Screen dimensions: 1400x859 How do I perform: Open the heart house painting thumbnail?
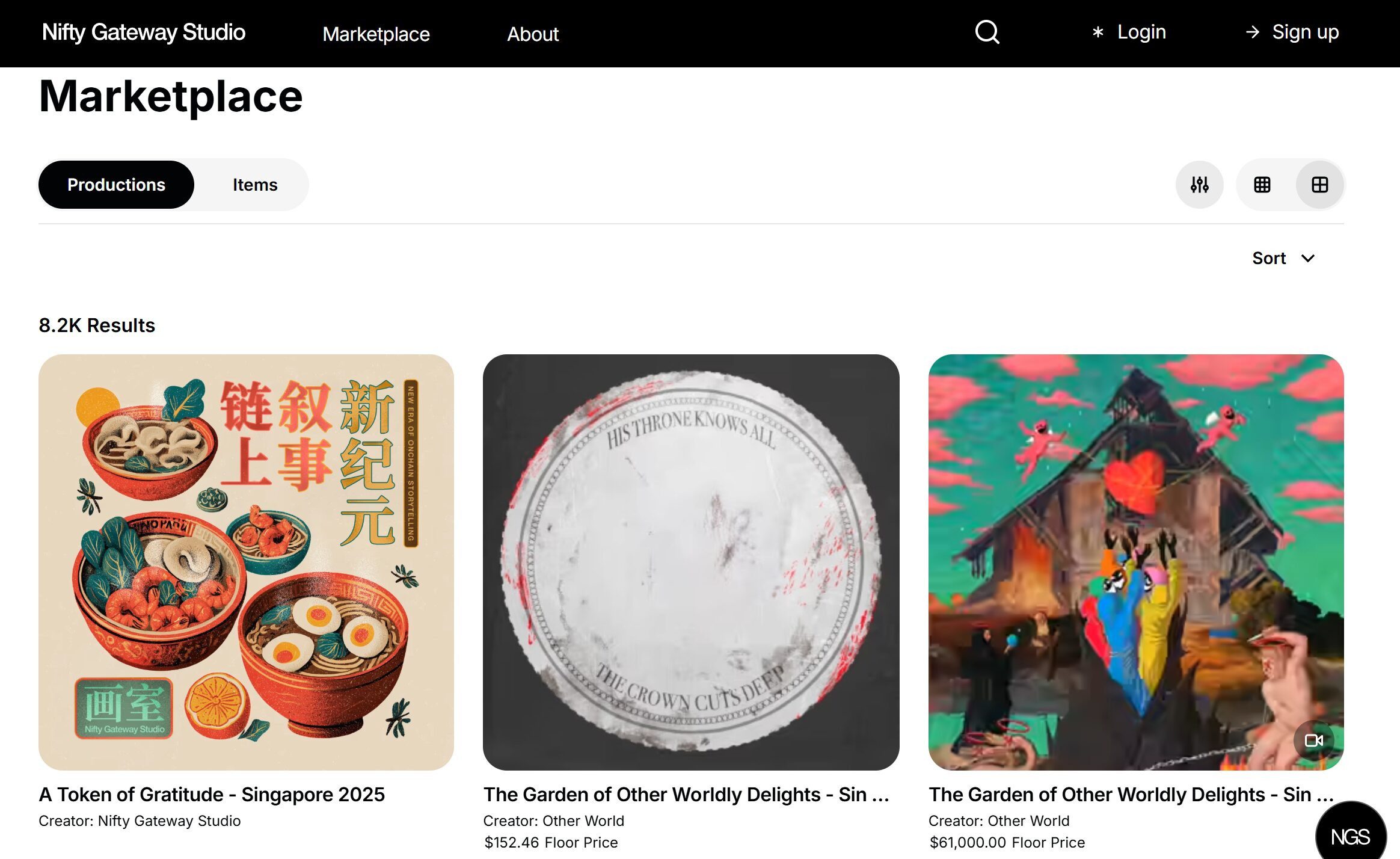point(1136,562)
